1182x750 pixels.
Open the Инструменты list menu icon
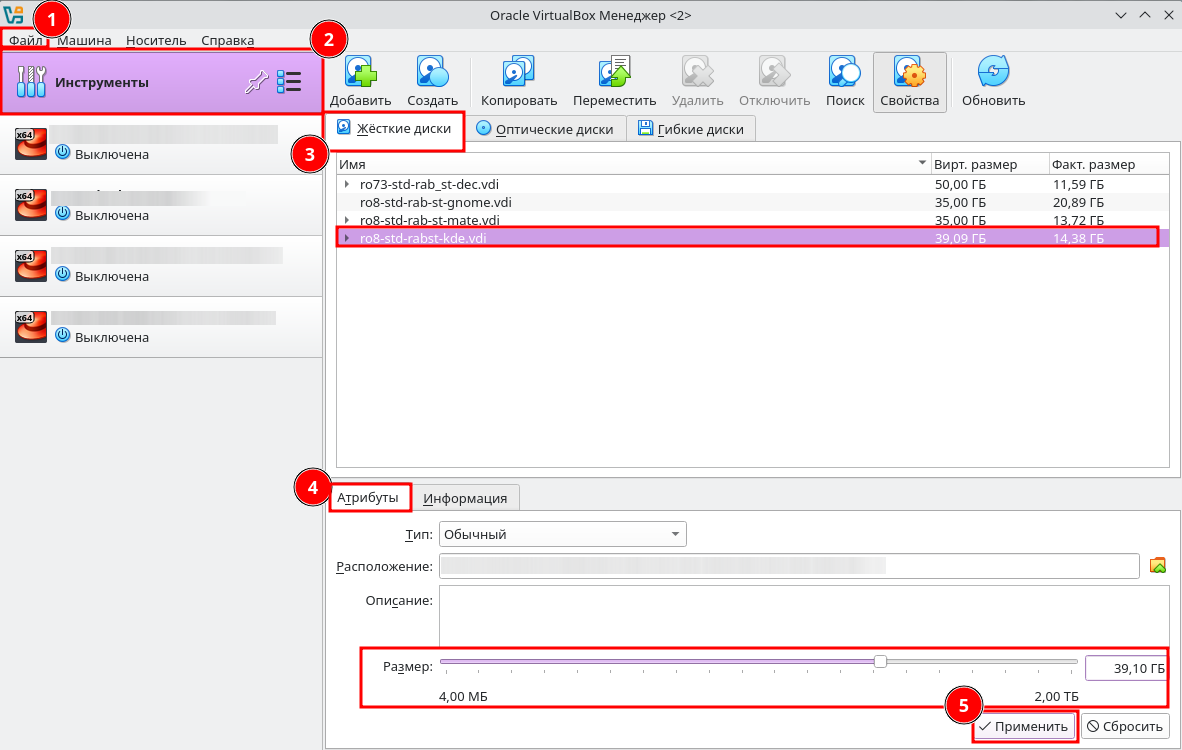click(289, 83)
